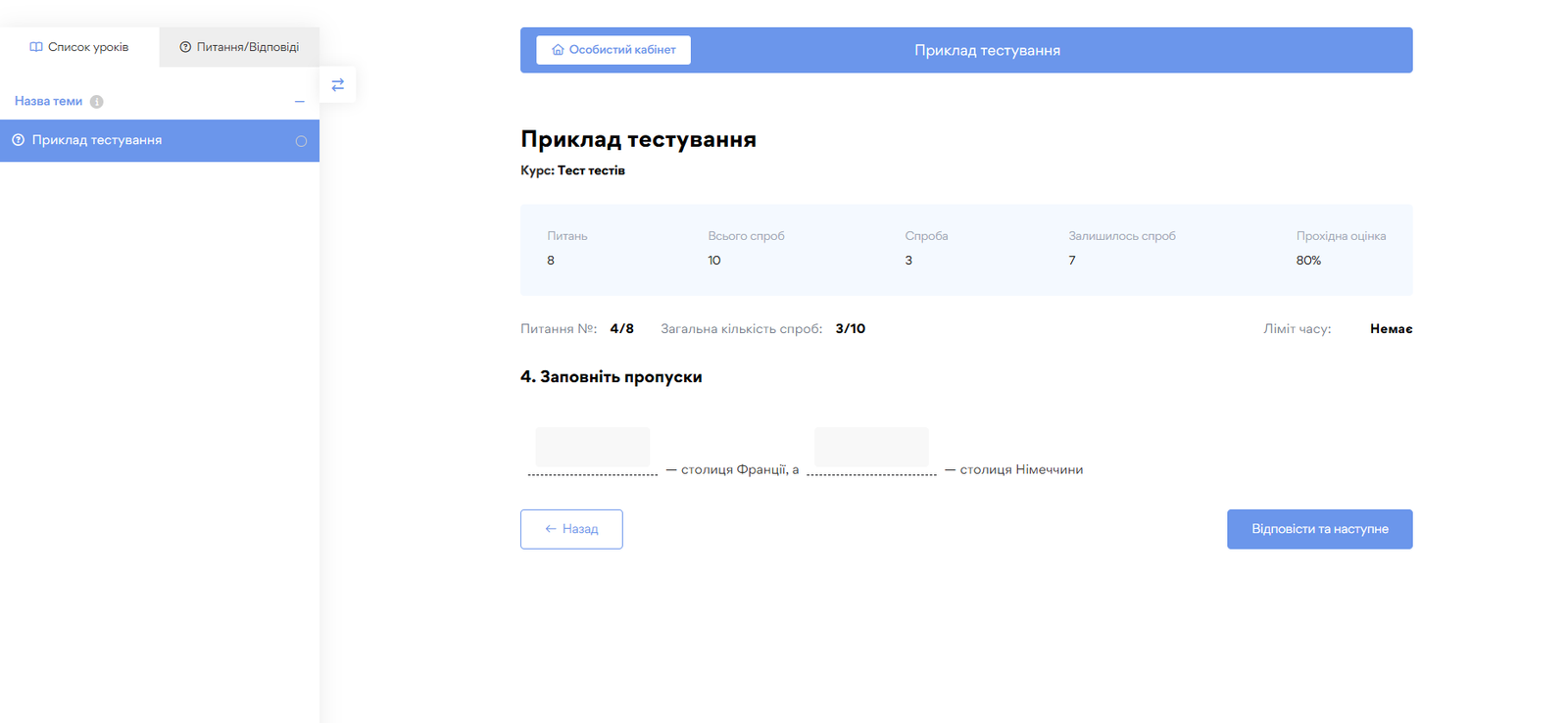Toggle the completion circle for Приклад тестування

301,141
